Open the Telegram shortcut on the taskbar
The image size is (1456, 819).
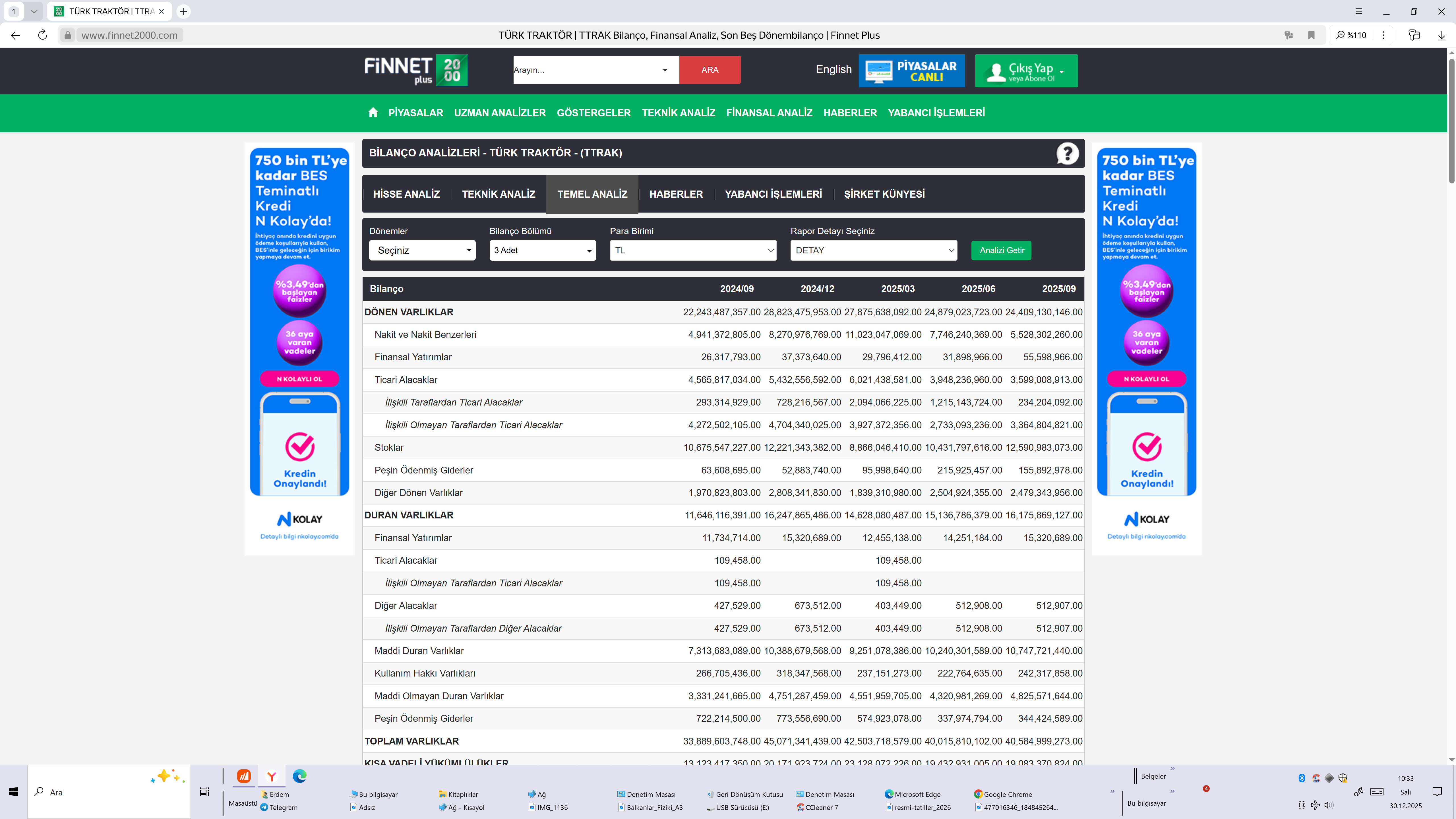tap(279, 807)
